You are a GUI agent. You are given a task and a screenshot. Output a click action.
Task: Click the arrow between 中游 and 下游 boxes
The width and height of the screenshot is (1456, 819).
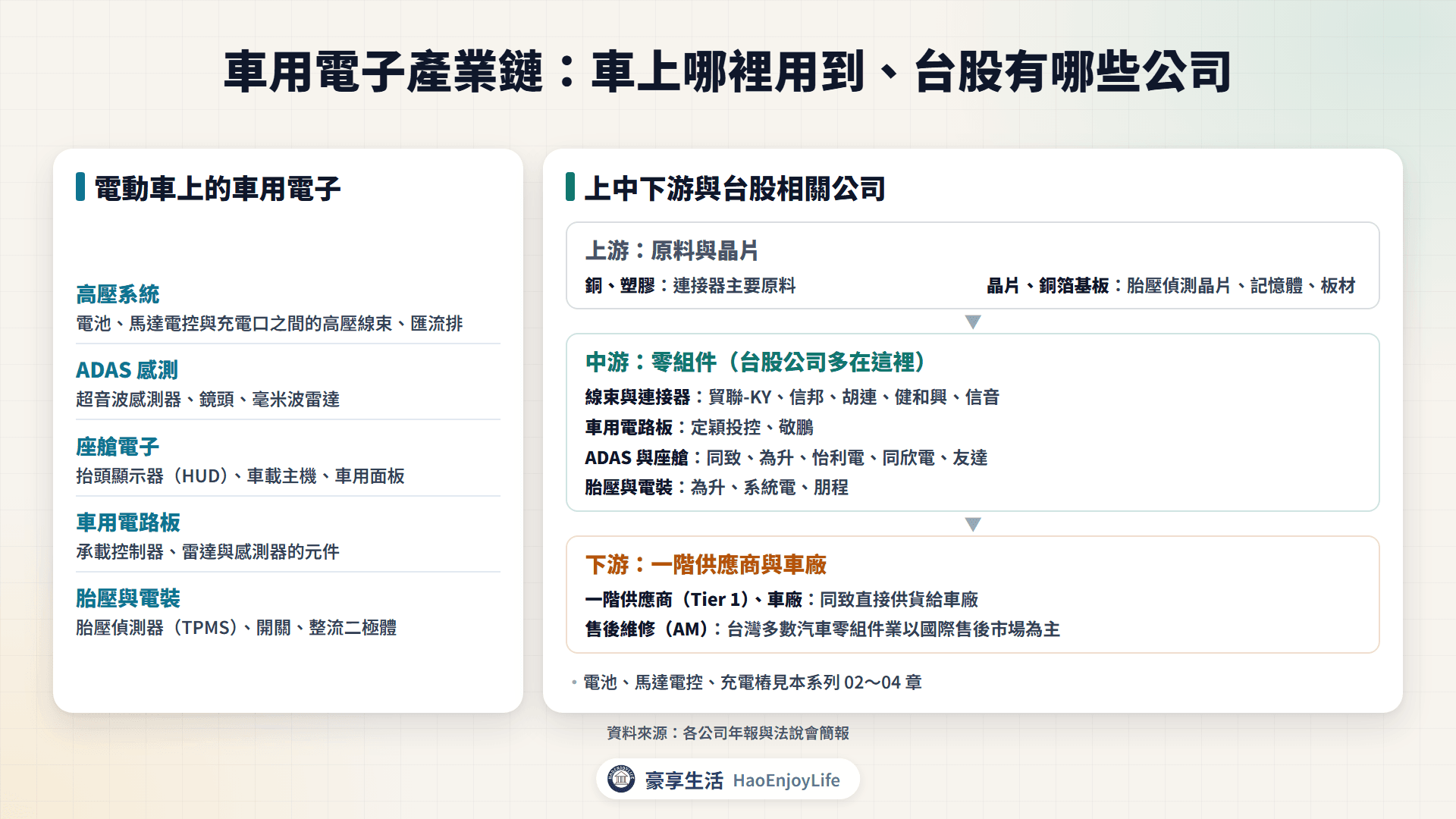(973, 524)
